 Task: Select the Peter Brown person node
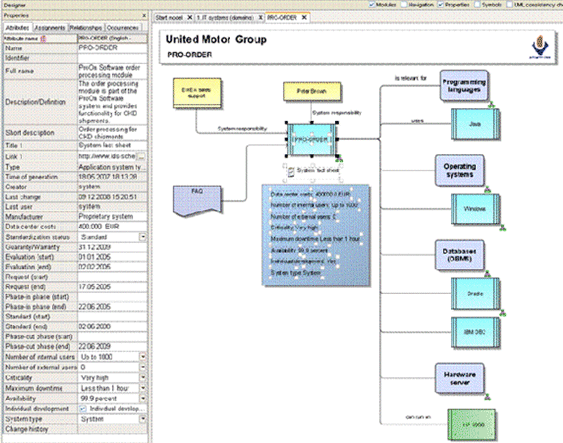point(312,91)
